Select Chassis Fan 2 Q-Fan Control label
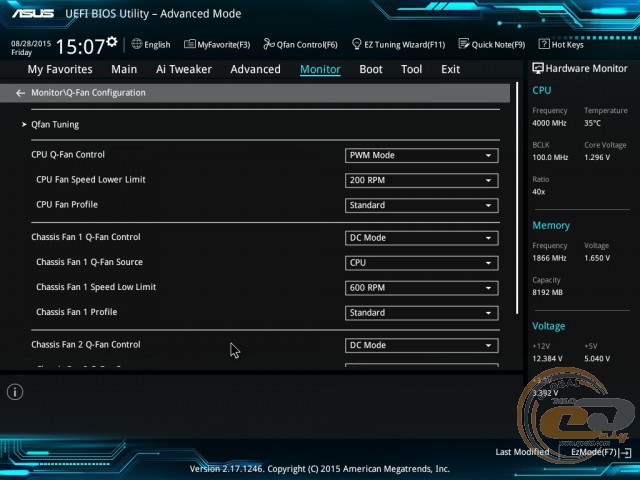The width and height of the screenshot is (640, 480). coord(86,344)
